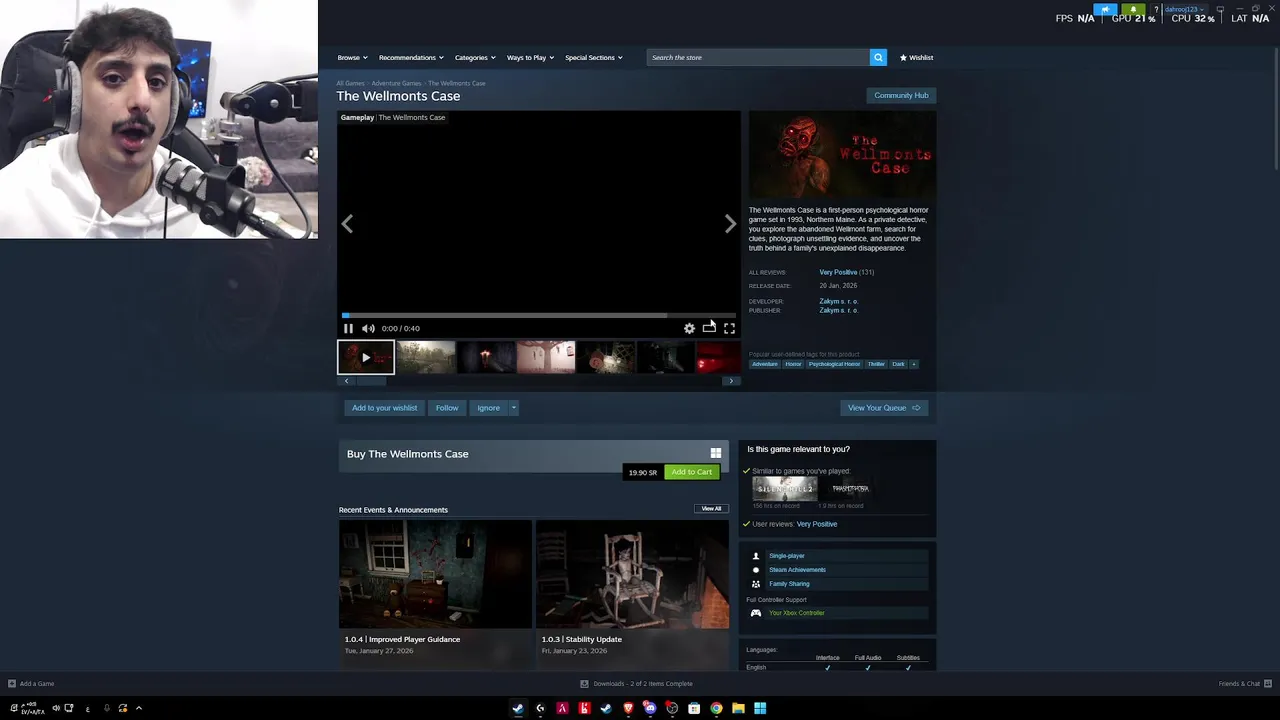Open the dahrooj123 account dropdown
The width and height of the screenshot is (1280, 720).
(1183, 9)
